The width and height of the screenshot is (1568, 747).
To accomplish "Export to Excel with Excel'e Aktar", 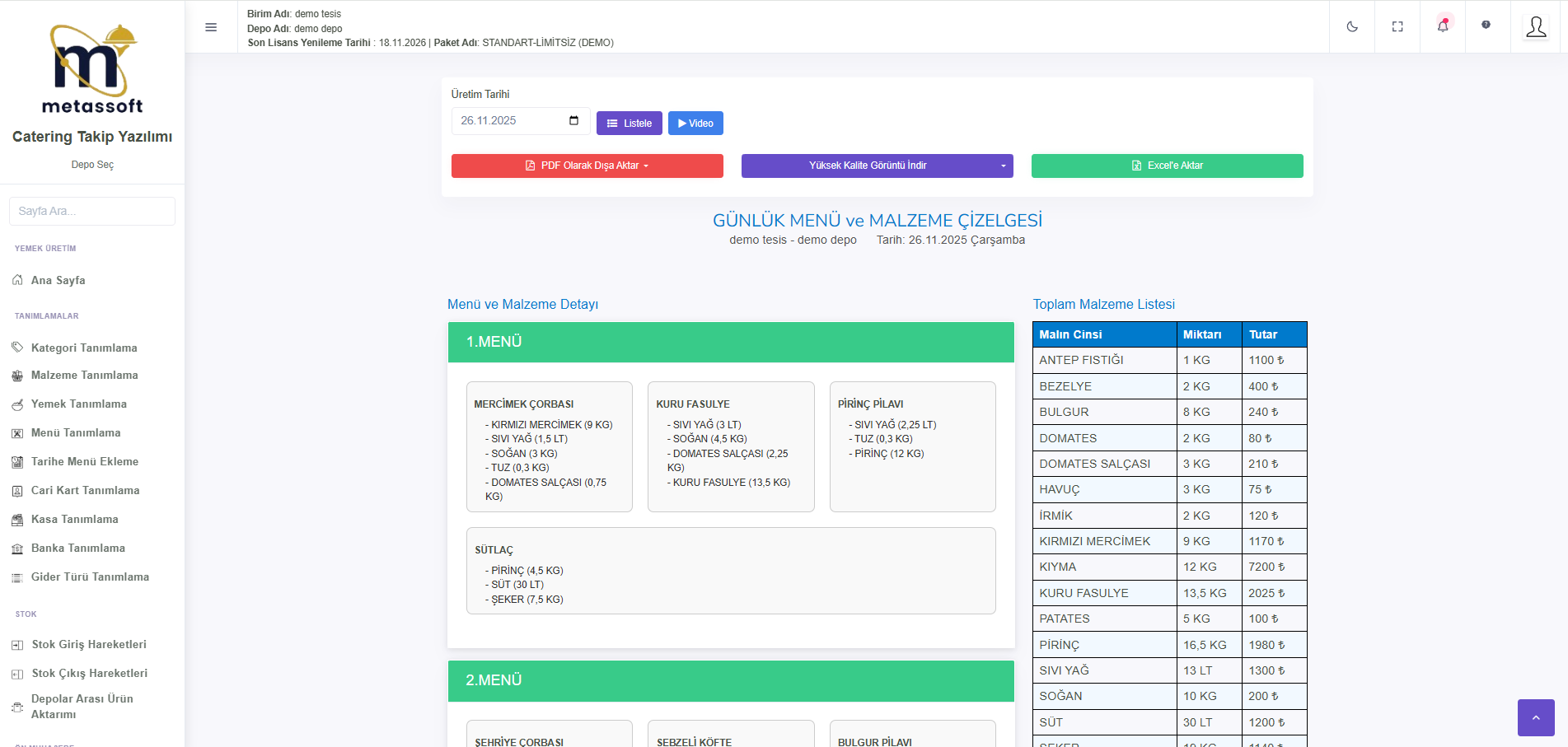I will pyautogui.click(x=1167, y=166).
